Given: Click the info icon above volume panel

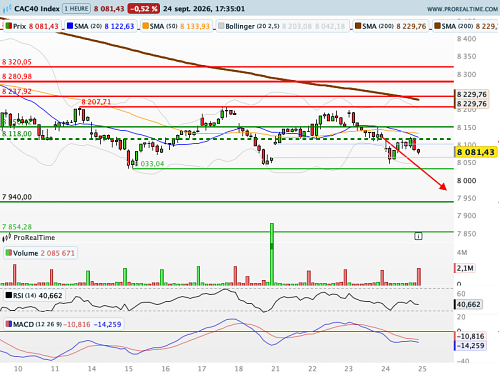Looking at the screenshot, I should pos(418,236).
